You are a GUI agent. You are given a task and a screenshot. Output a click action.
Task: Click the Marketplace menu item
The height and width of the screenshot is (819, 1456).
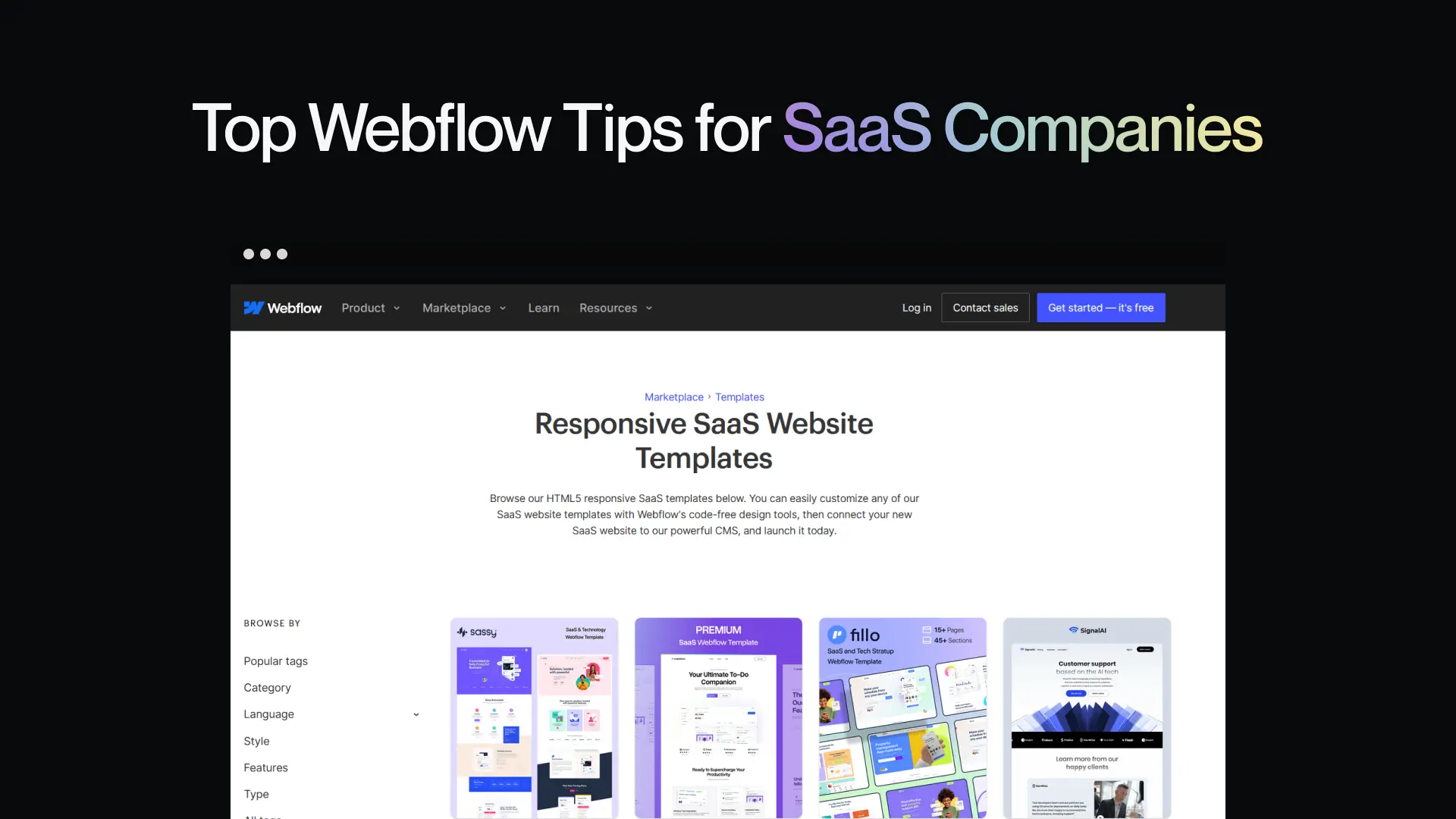coord(456,307)
